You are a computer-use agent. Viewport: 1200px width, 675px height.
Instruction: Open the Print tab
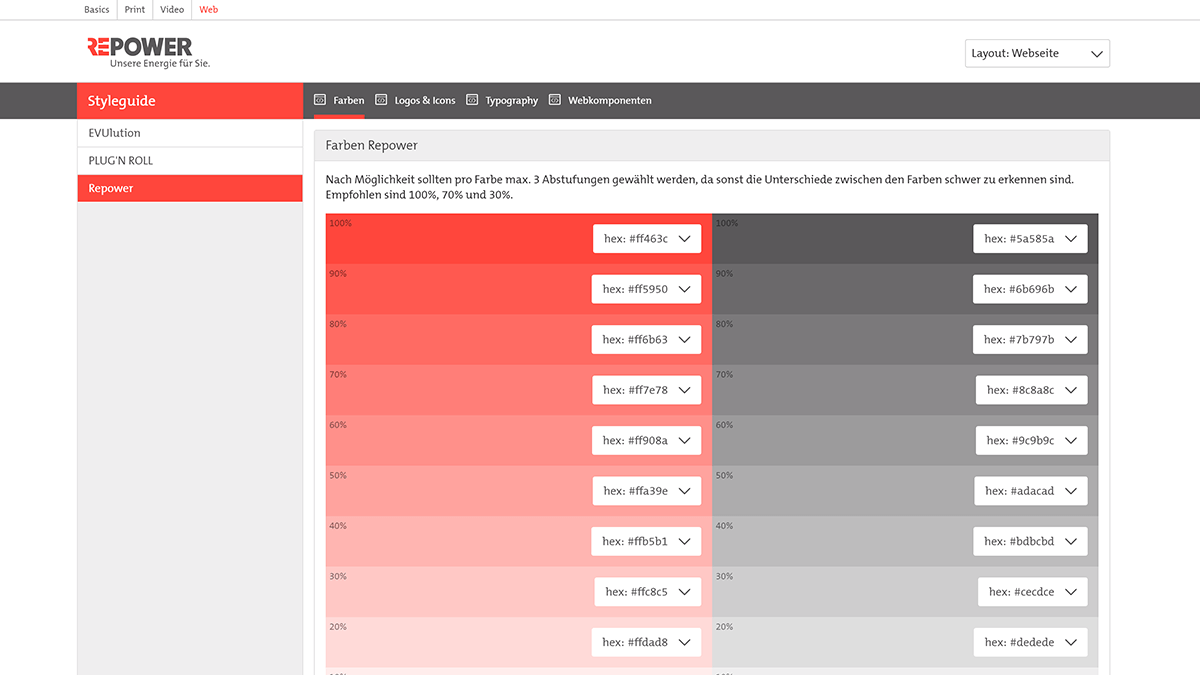click(134, 9)
